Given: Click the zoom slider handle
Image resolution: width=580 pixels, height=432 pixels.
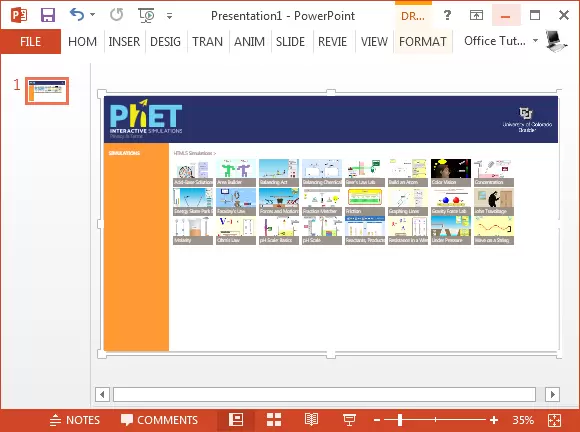Looking at the screenshot, I should (400, 420).
